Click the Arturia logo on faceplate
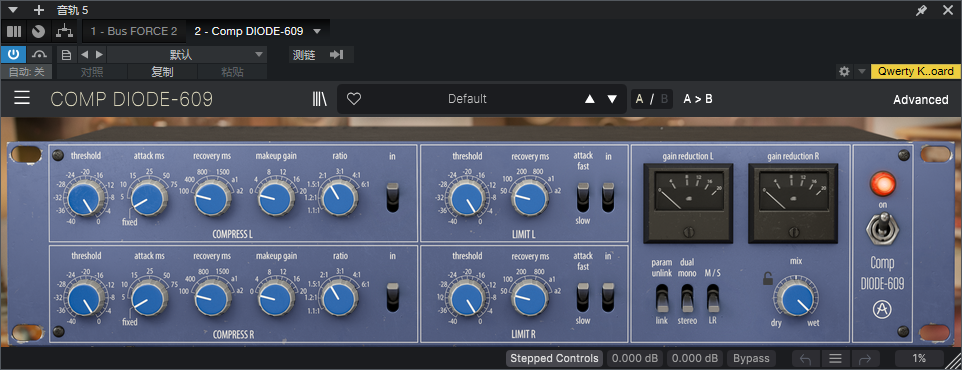962x370 pixels. 882,310
